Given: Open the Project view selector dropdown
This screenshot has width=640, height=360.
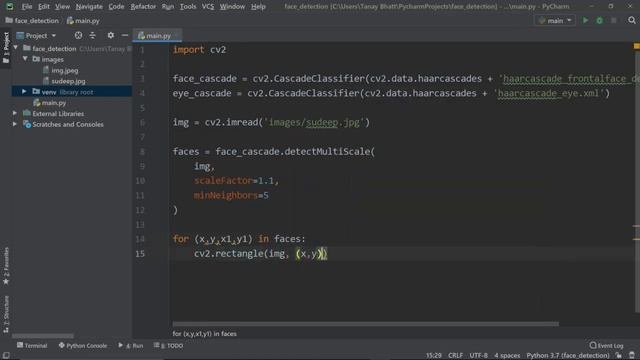Looking at the screenshot, I should tap(36, 36).
